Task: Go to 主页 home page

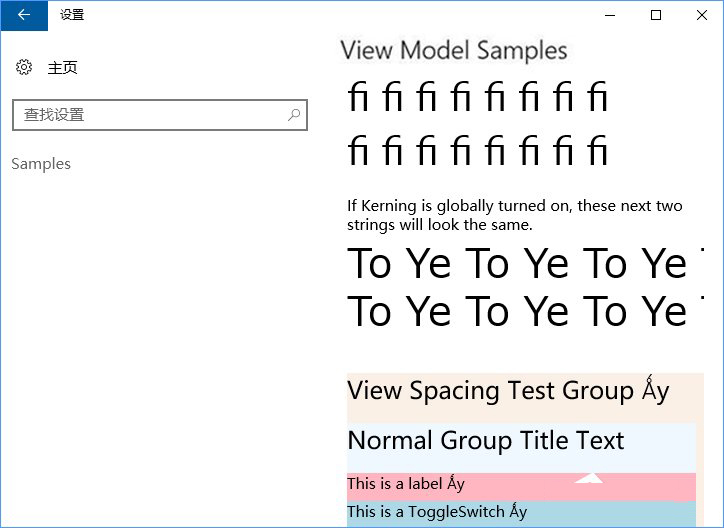Action: tap(62, 68)
